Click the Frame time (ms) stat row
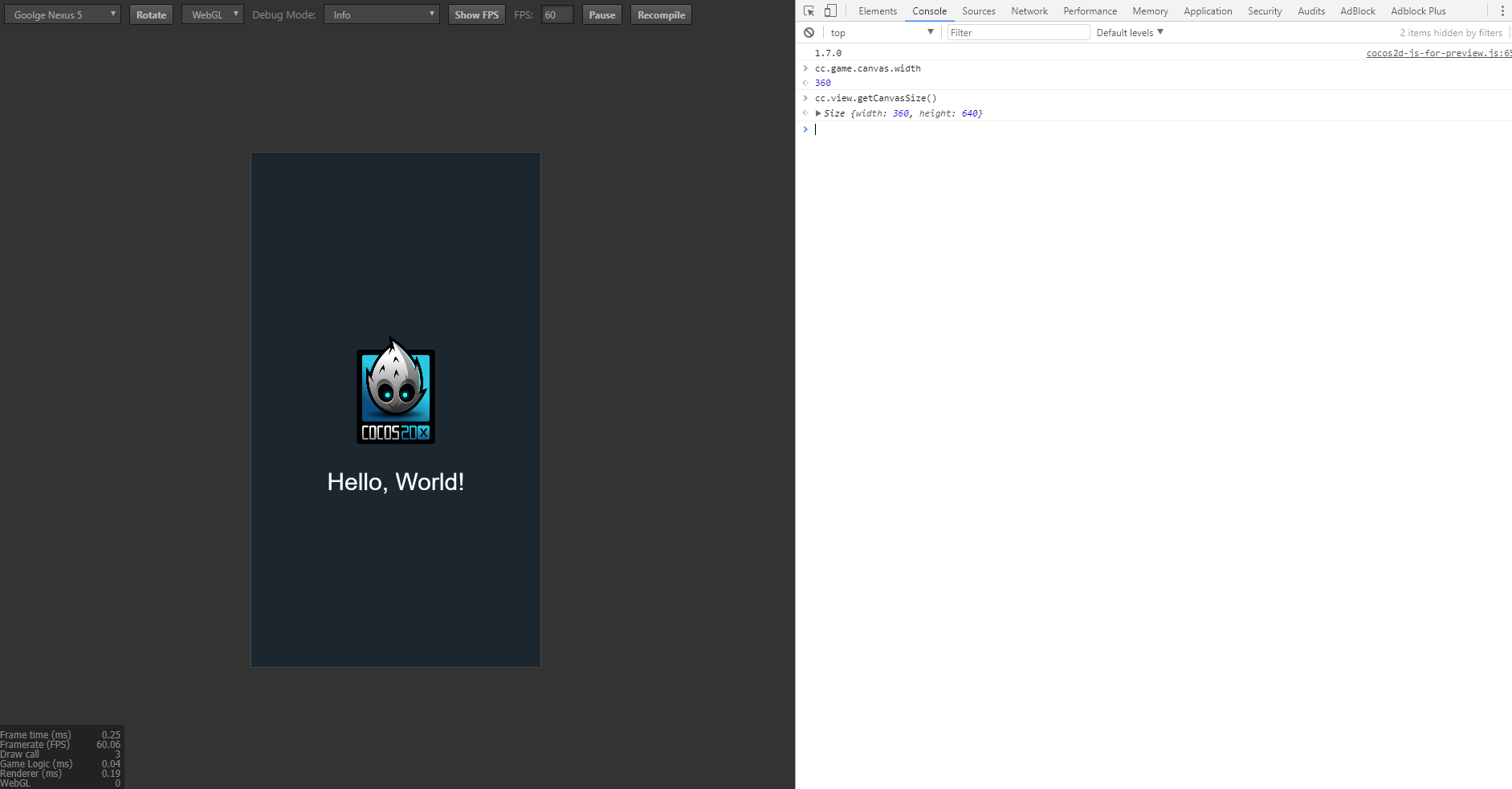This screenshot has width=1512, height=789. 60,735
